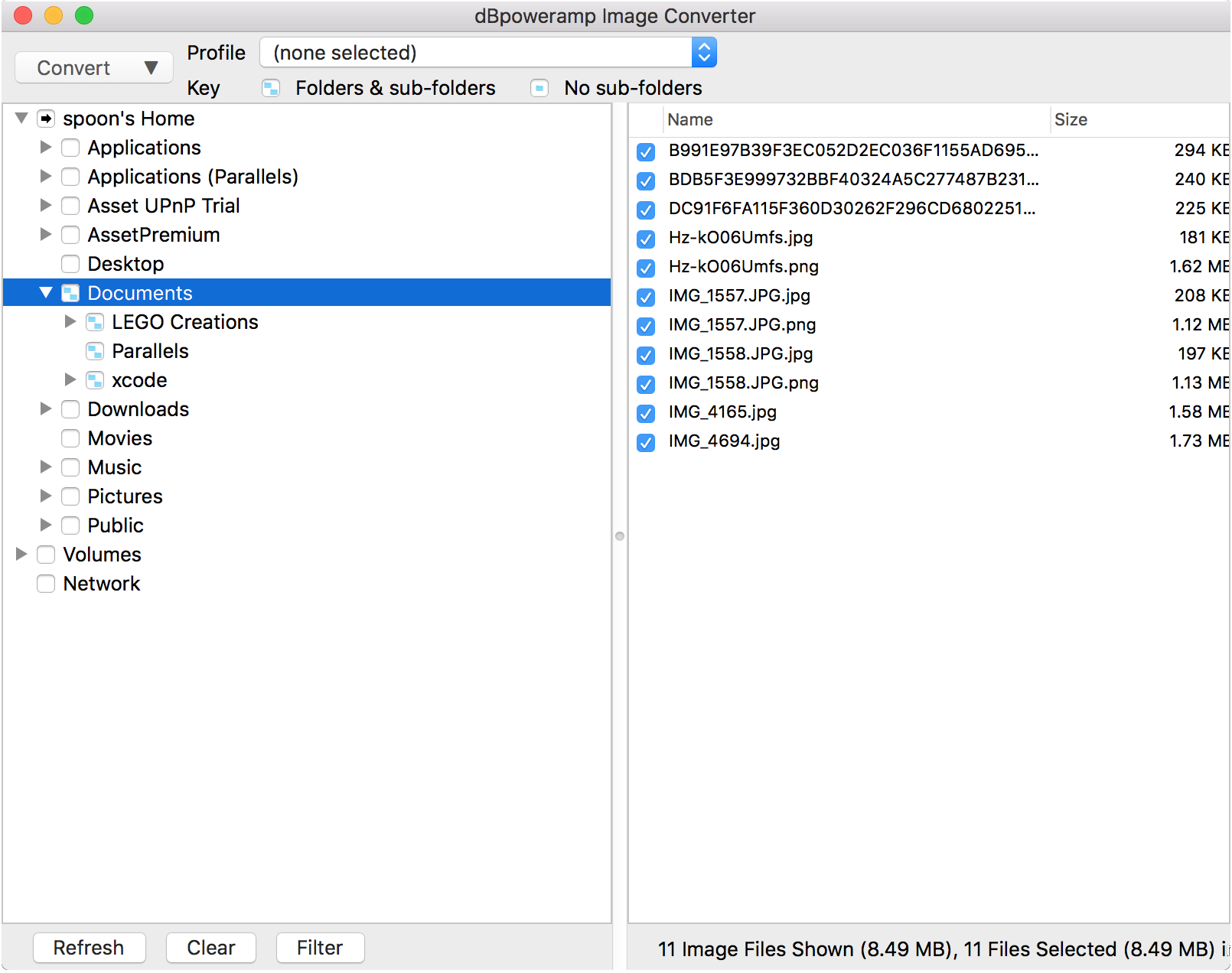Viewport: 1232px width, 973px height.
Task: Check the Music folder checkbox
Action: click(x=70, y=467)
